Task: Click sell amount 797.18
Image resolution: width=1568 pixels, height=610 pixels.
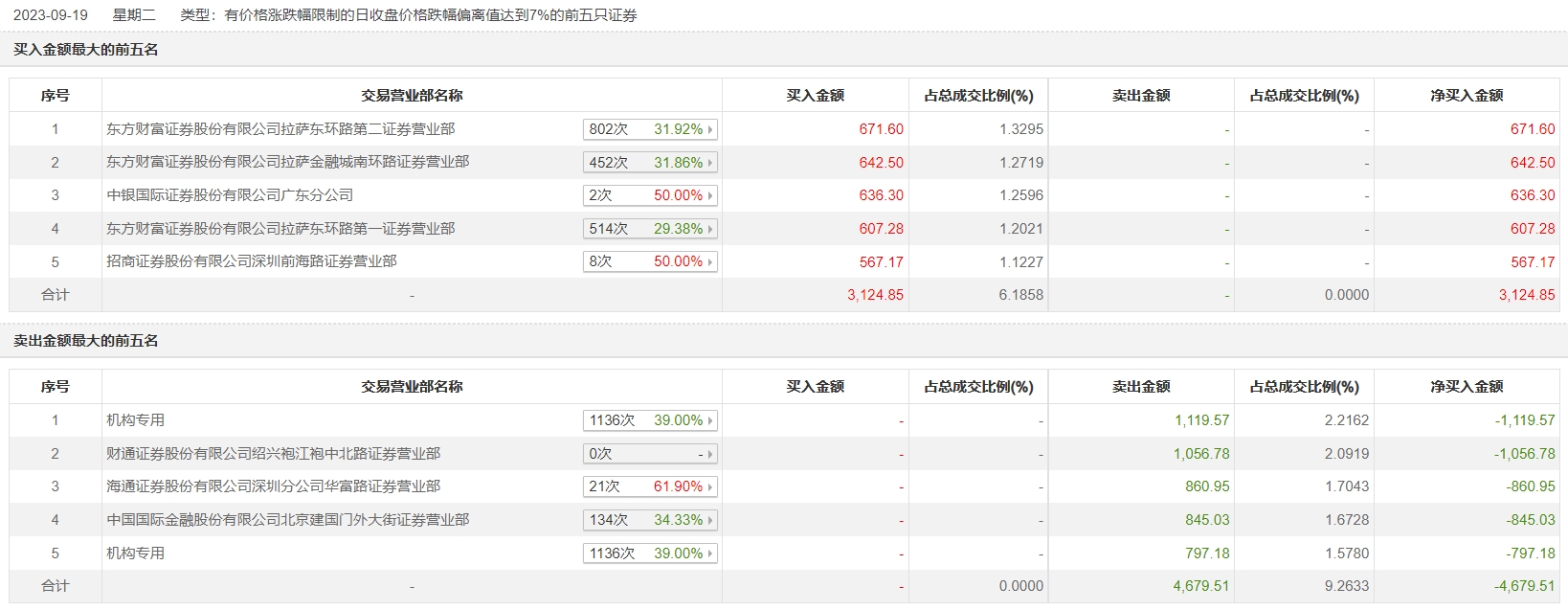Action: [x=1207, y=554]
